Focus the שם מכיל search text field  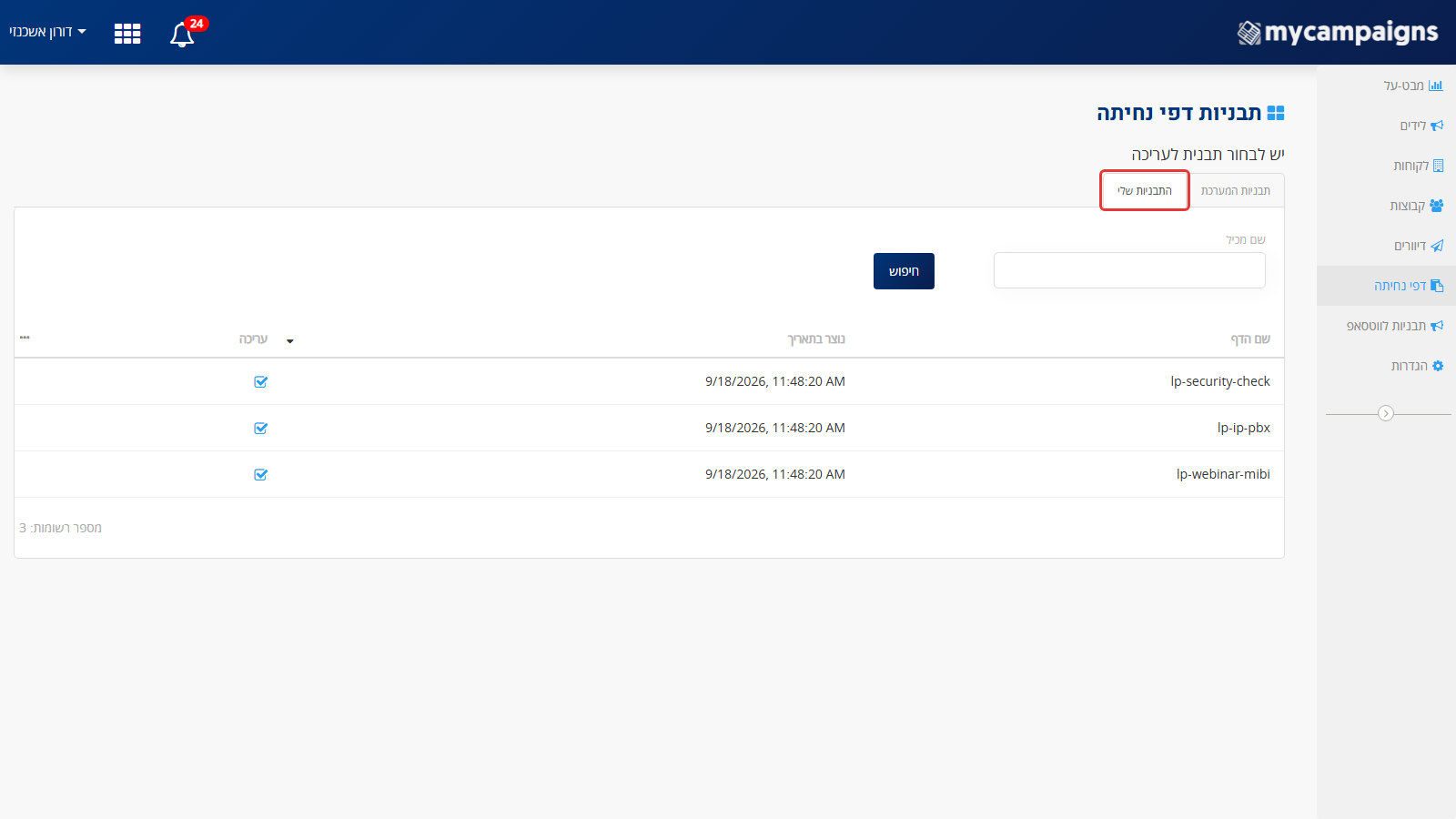[x=1129, y=270]
